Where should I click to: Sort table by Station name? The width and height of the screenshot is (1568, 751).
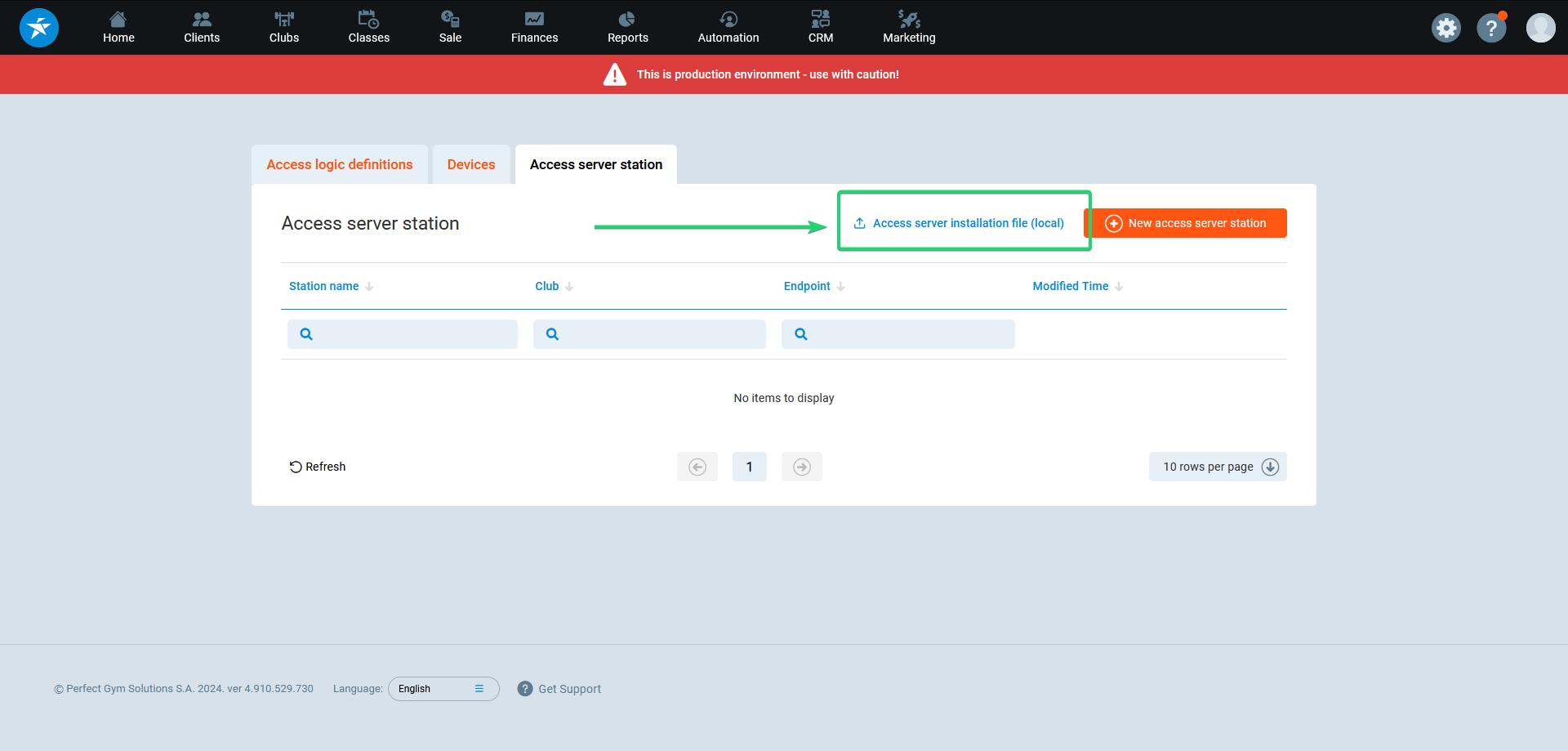(324, 286)
